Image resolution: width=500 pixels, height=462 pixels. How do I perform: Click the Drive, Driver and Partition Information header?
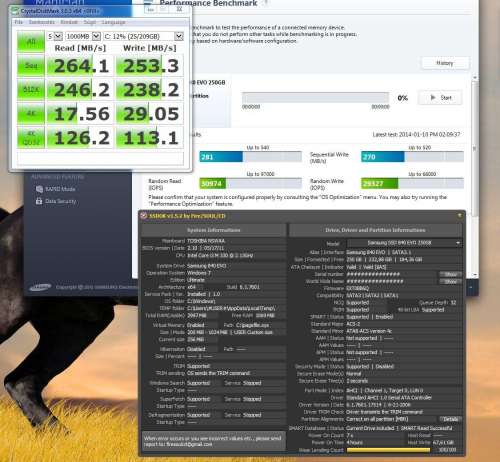[375, 230]
